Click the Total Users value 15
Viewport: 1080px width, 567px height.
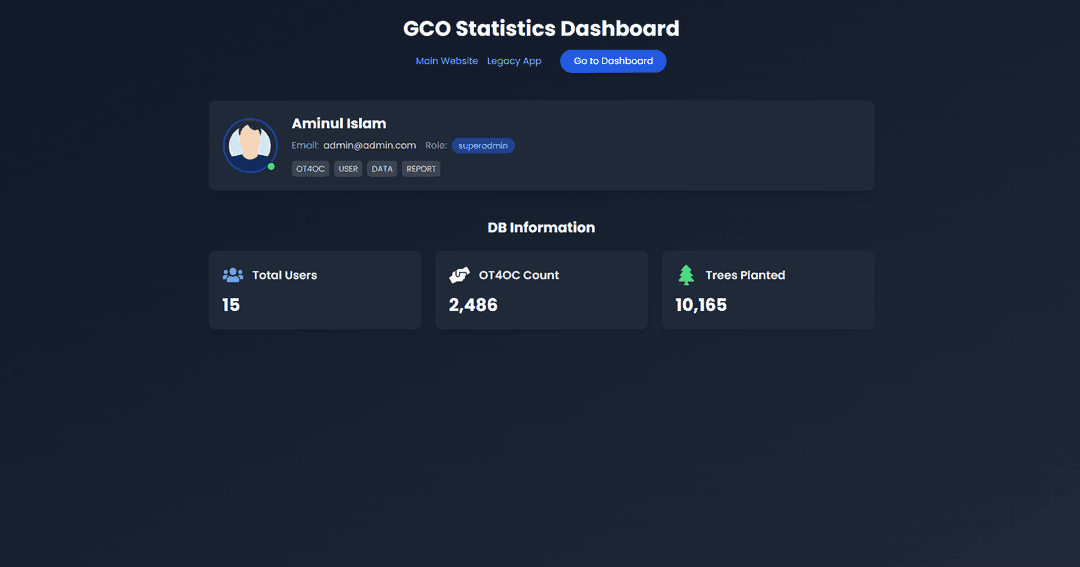pos(231,305)
